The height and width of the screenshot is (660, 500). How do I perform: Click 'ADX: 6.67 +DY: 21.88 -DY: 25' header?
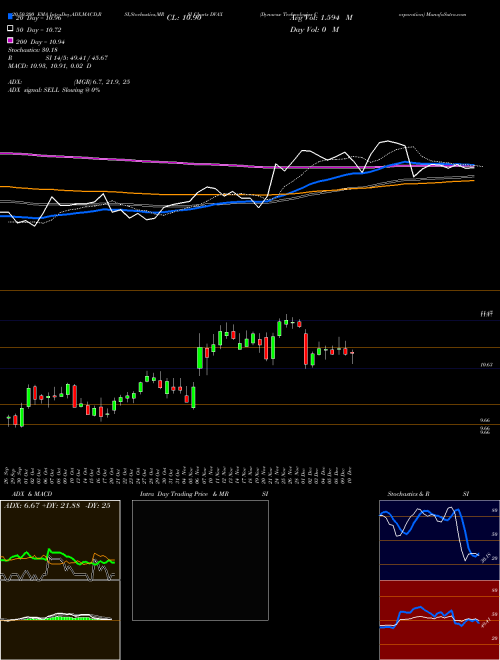[57, 506]
